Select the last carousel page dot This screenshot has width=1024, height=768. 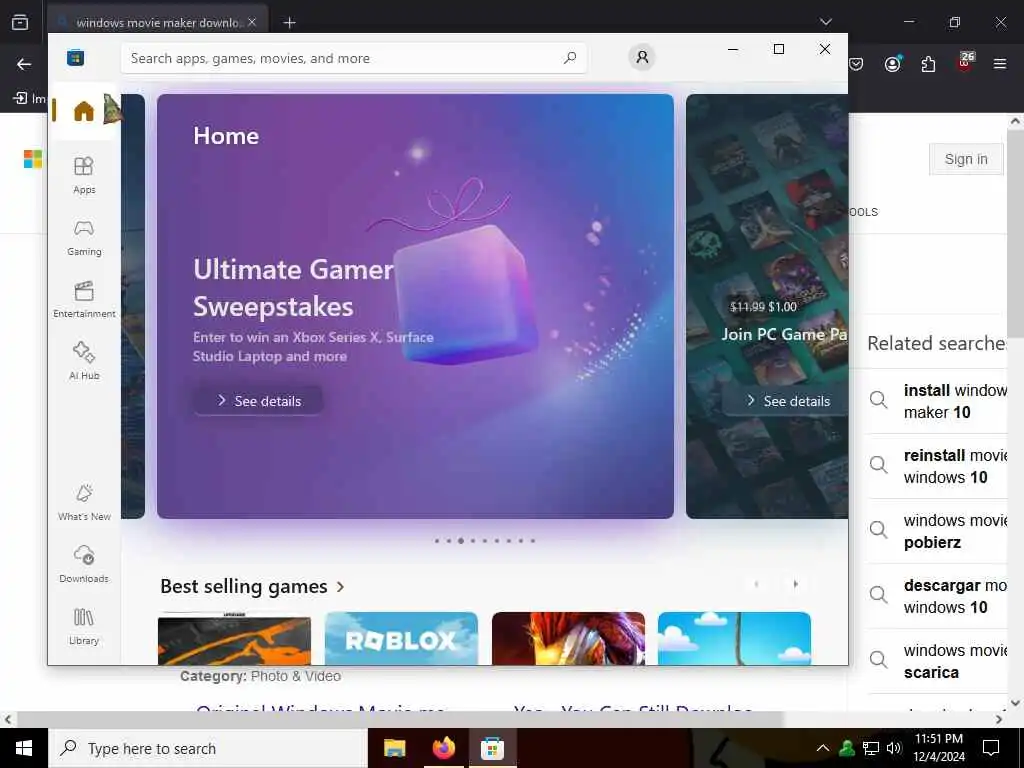(533, 541)
